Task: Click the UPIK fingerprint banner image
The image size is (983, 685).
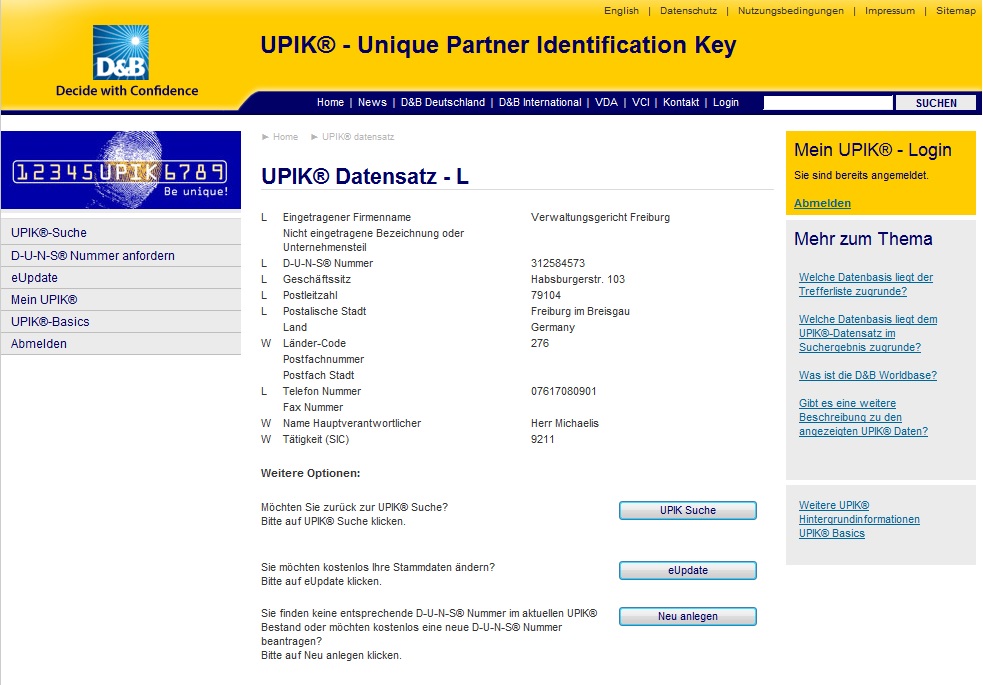Action: click(121, 171)
